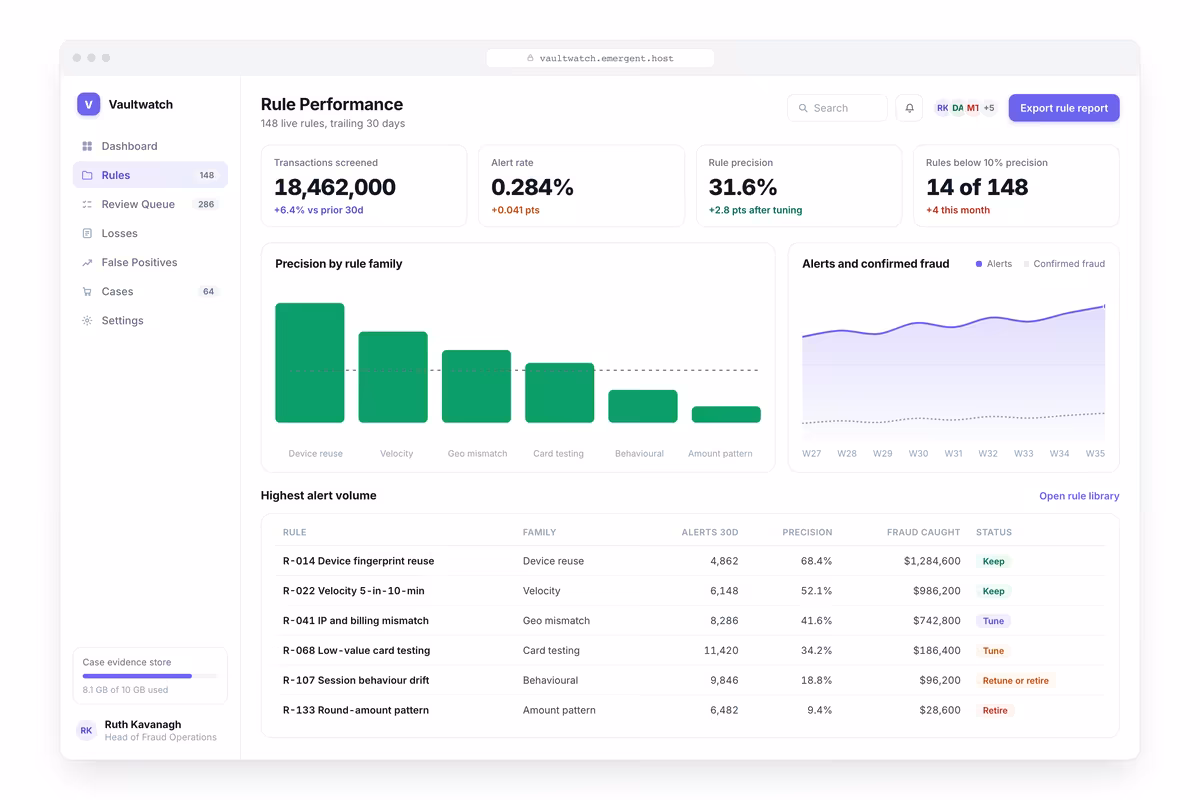
Task: Click Ruth Kavanagh's RK profile avatar
Action: (x=87, y=730)
